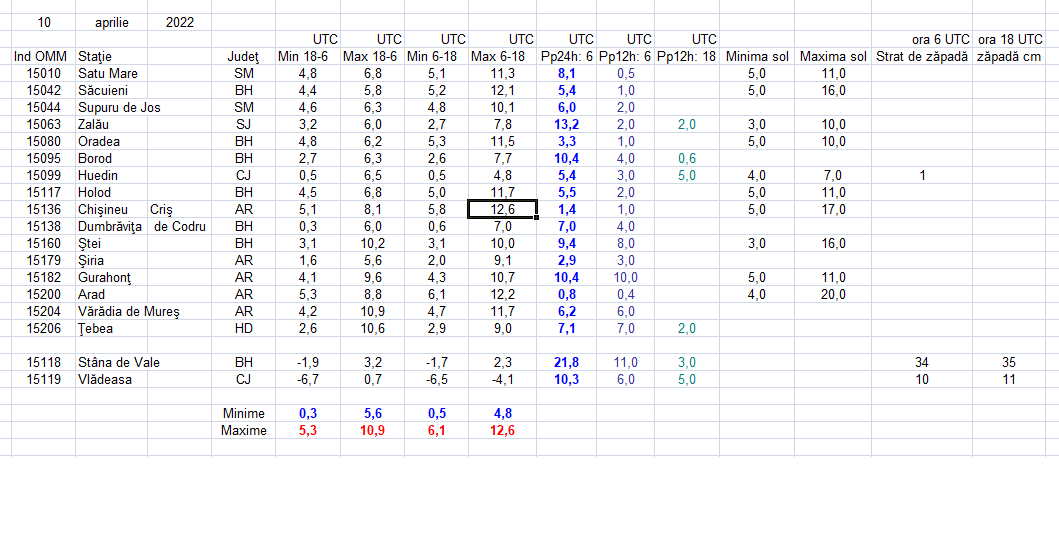1059x540 pixels.
Task: Select index cell 15099
Action: (x=44, y=176)
